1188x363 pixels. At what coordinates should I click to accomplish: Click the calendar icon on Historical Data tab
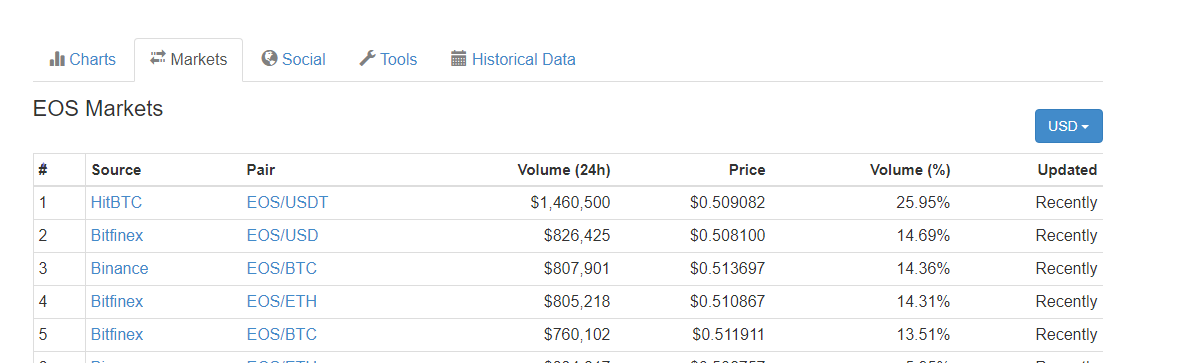[458, 58]
